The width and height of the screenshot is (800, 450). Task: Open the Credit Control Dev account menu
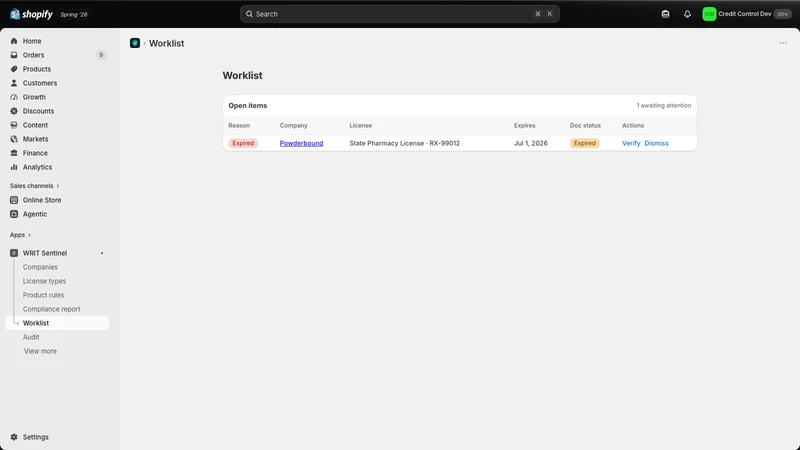pyautogui.click(x=746, y=14)
